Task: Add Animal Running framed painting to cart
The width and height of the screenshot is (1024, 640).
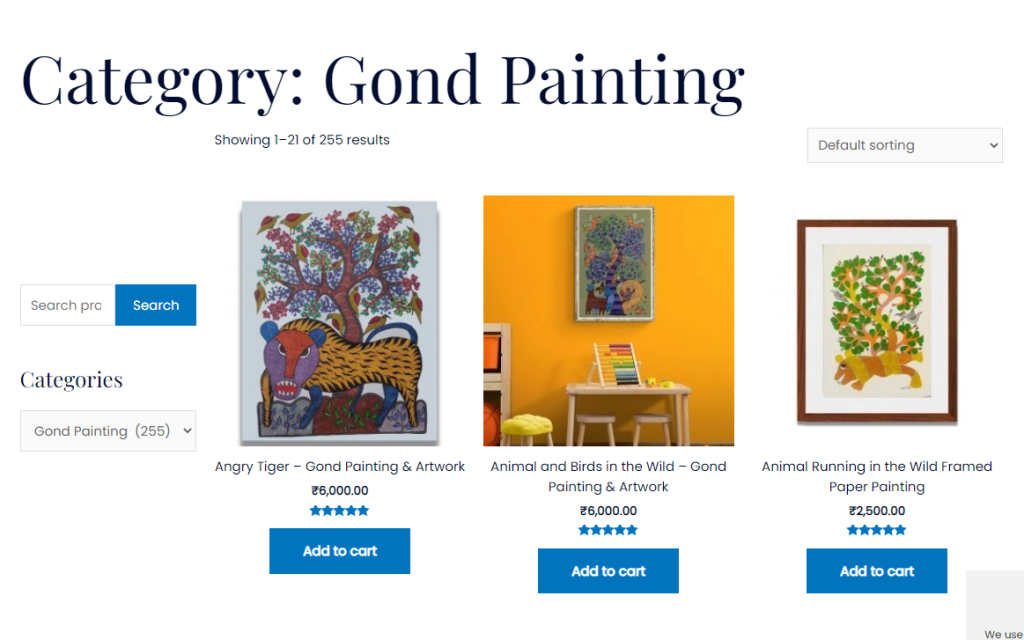Action: [x=876, y=571]
